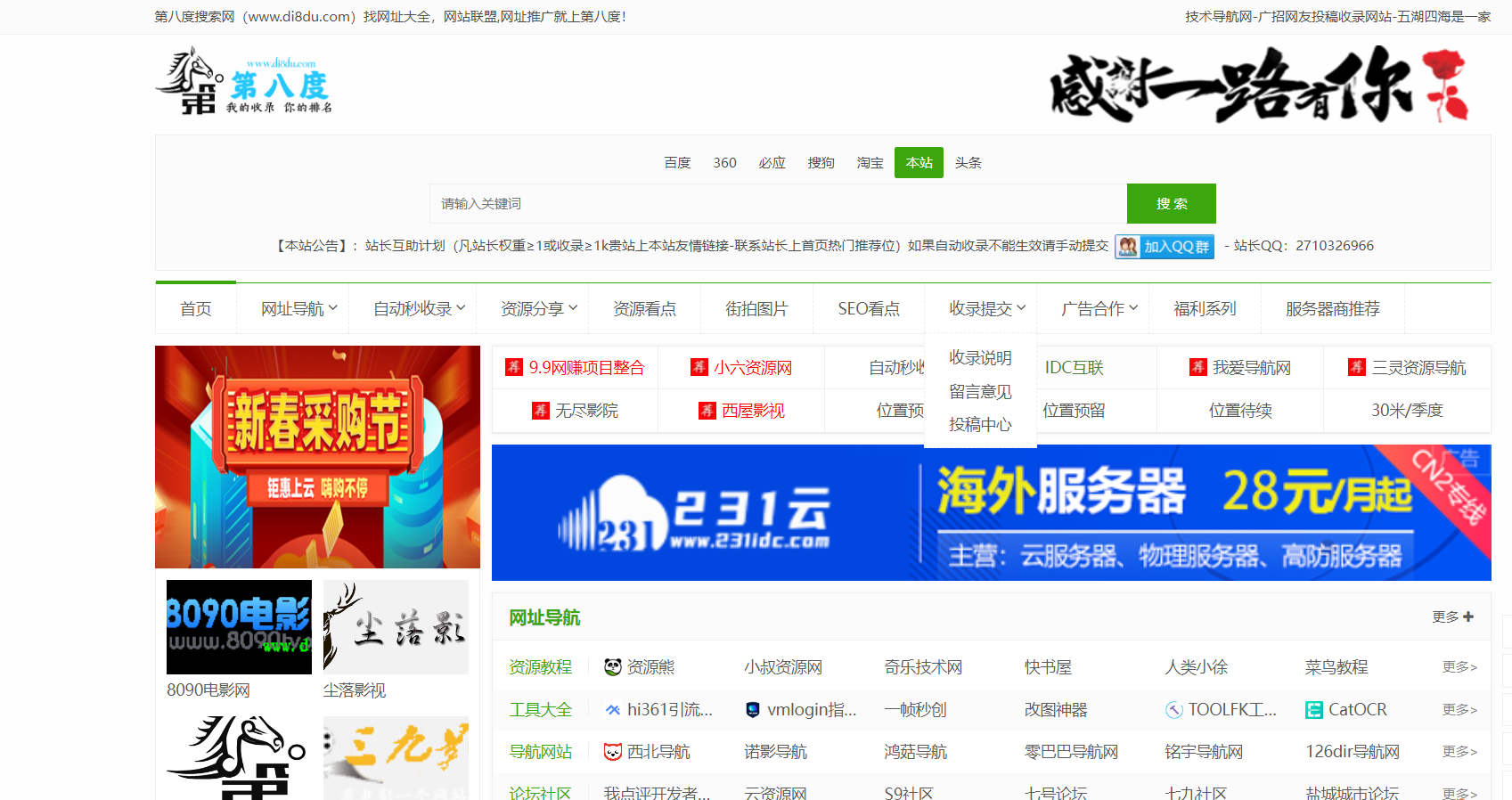Open the 8090电影网 thumbnail
This screenshot has height=800, width=1512.
[239, 627]
